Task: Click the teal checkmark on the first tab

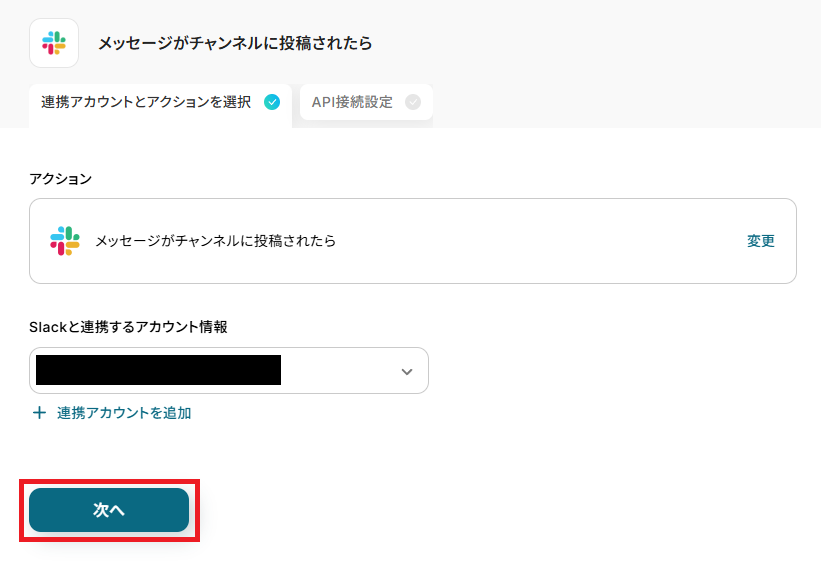Action: tap(272, 102)
